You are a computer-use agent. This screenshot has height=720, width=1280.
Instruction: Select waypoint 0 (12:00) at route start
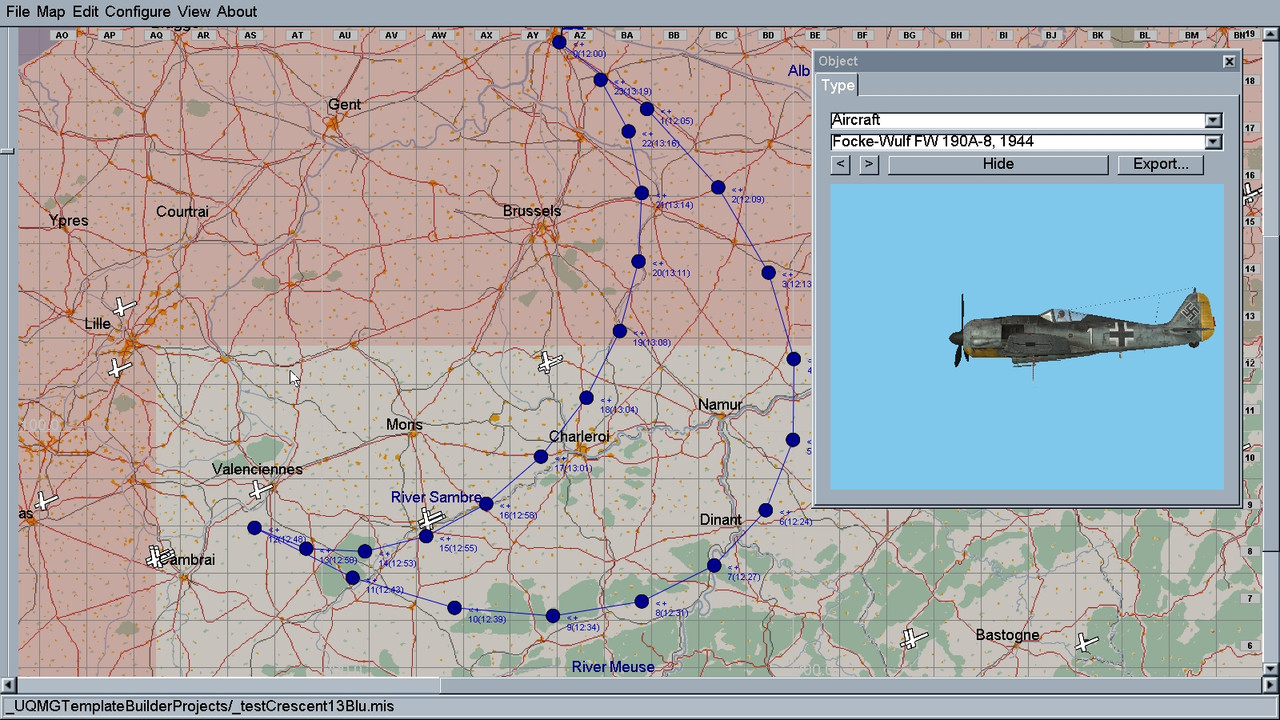(x=559, y=42)
